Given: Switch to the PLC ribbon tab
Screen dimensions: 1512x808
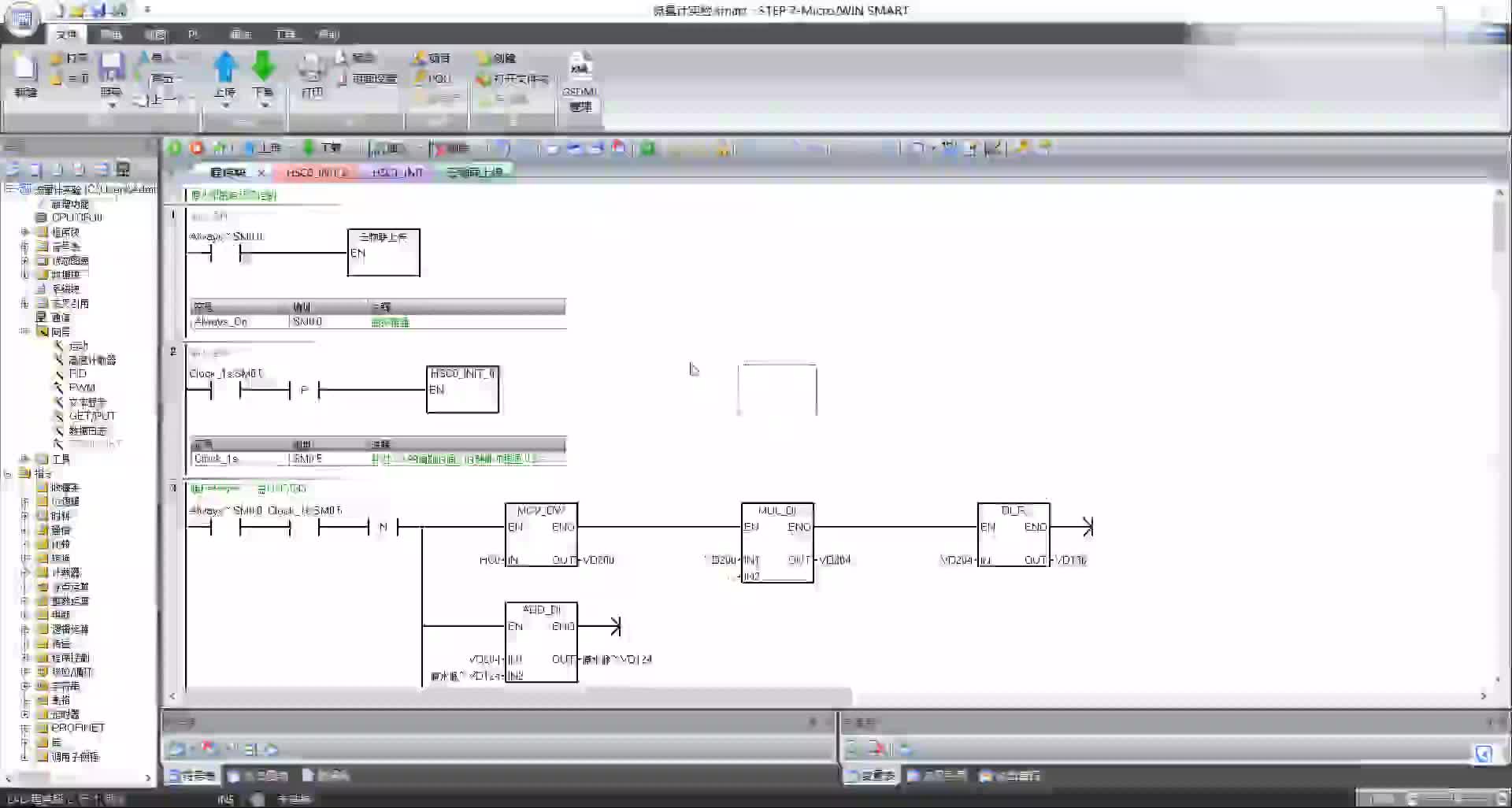Looking at the screenshot, I should pyautogui.click(x=194, y=35).
